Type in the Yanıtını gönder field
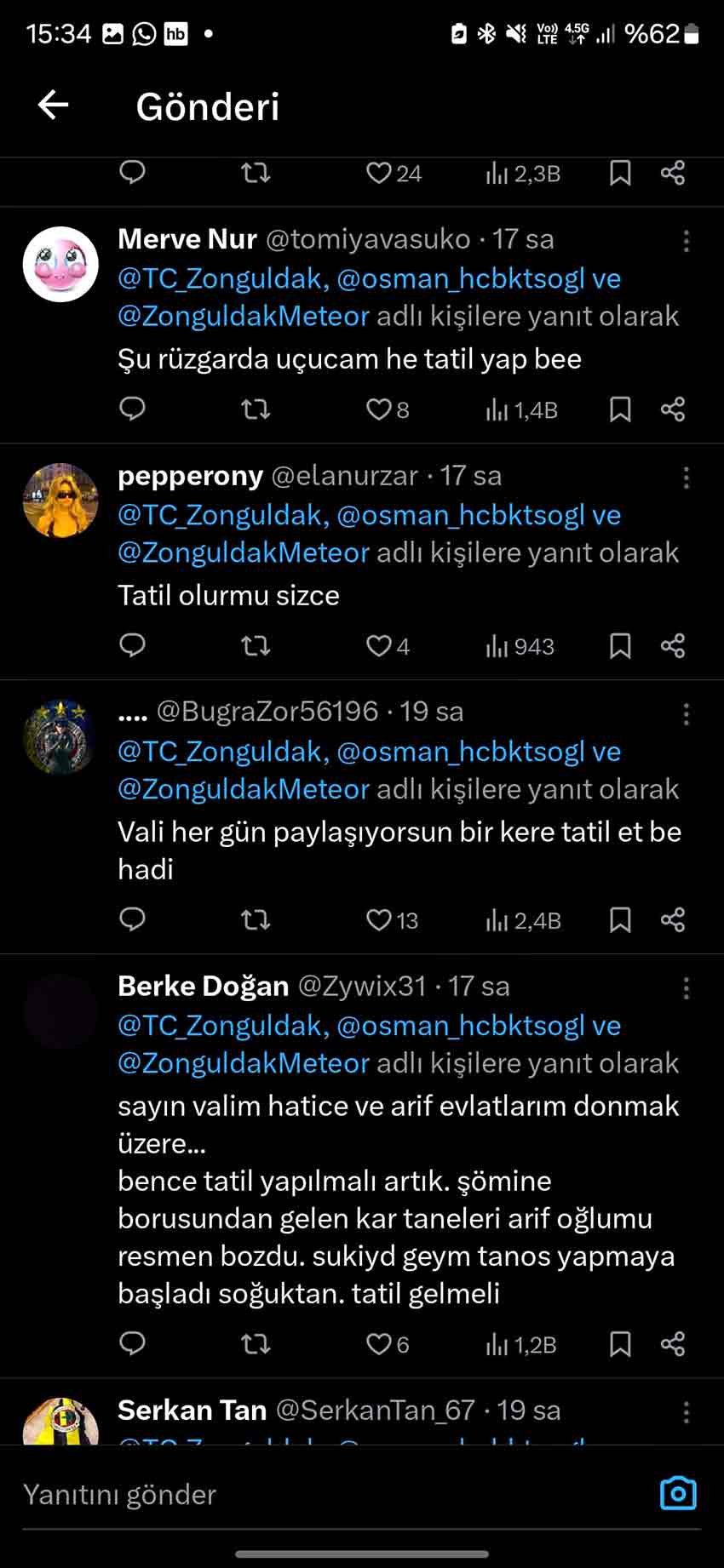Viewport: 724px width, 1568px height. pos(324,1494)
